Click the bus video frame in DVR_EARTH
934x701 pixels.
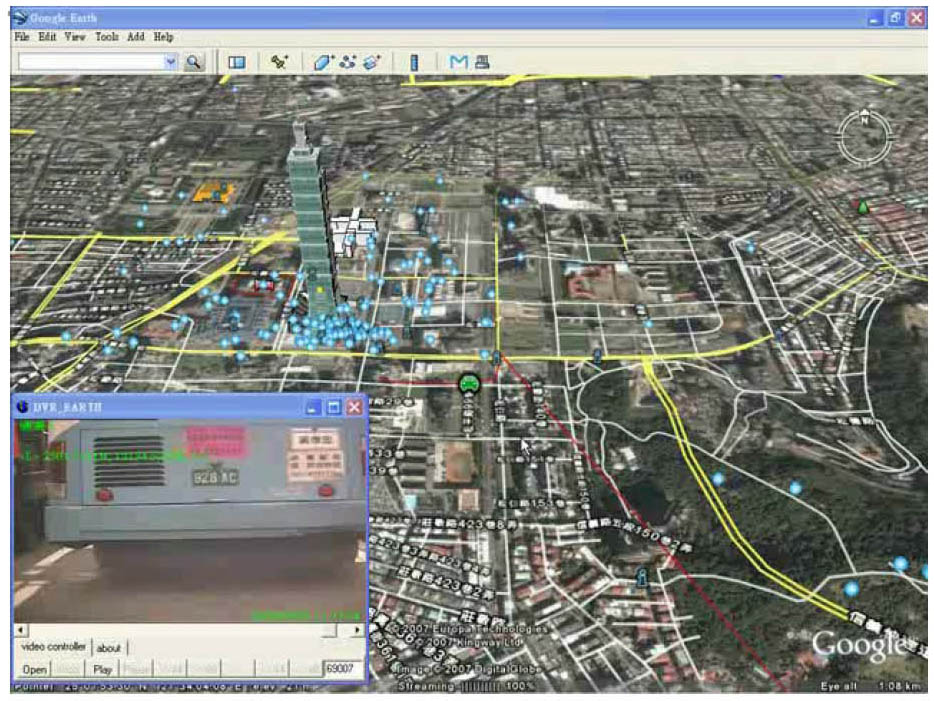(x=189, y=521)
